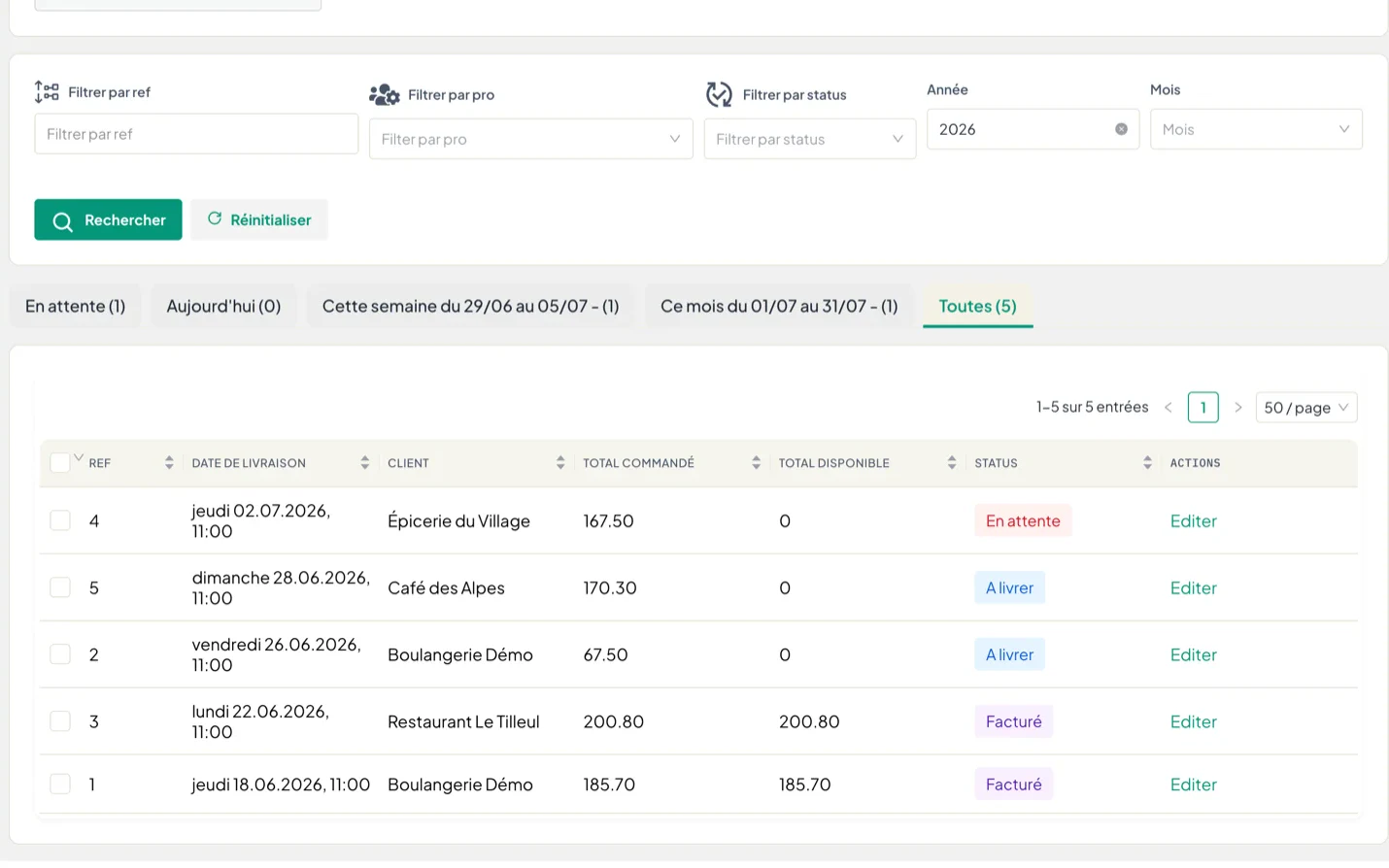1389x868 pixels.
Task: Sort by Date de livraison column
Action: 365,463
